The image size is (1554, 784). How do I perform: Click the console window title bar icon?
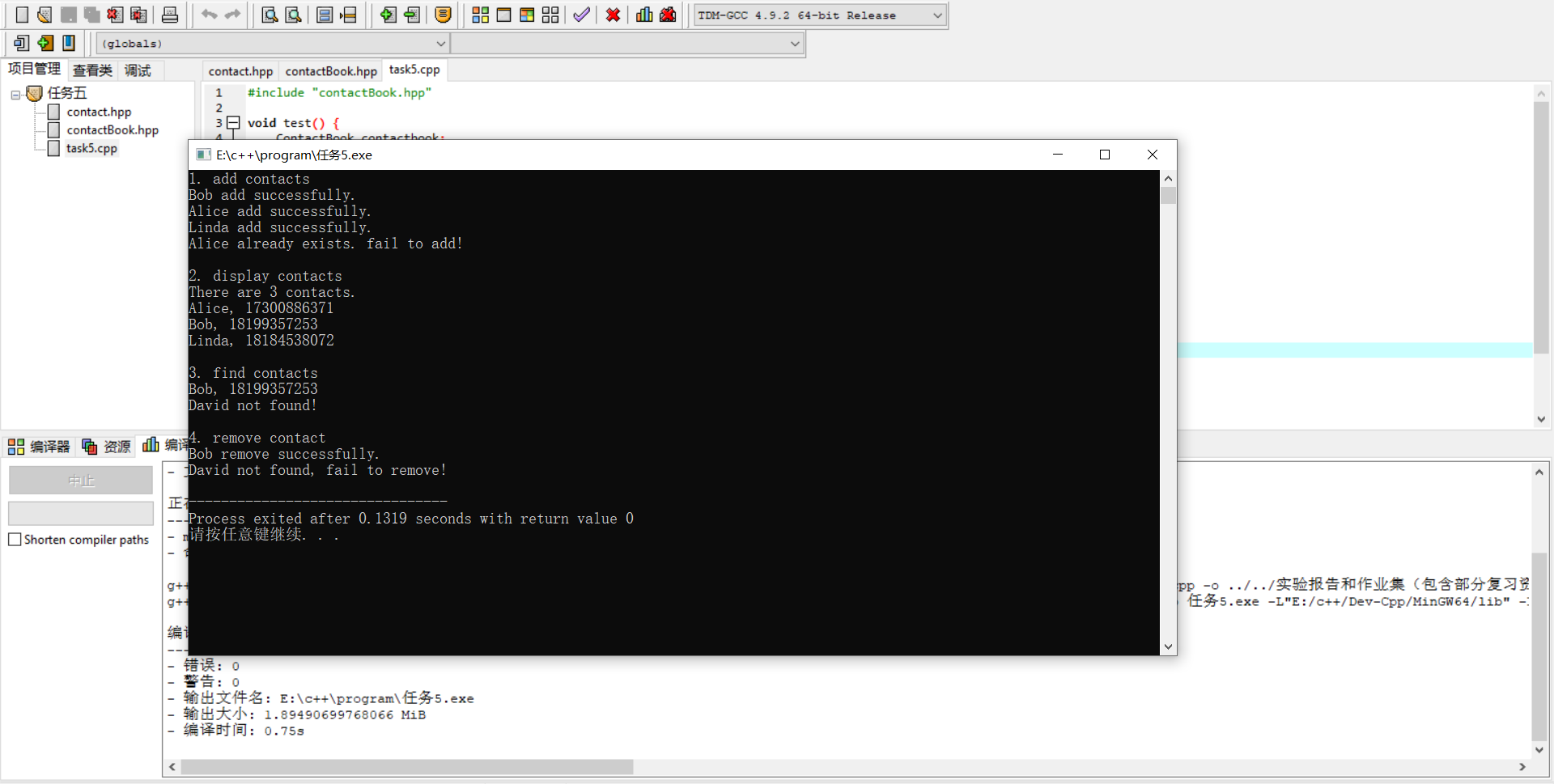[x=203, y=155]
